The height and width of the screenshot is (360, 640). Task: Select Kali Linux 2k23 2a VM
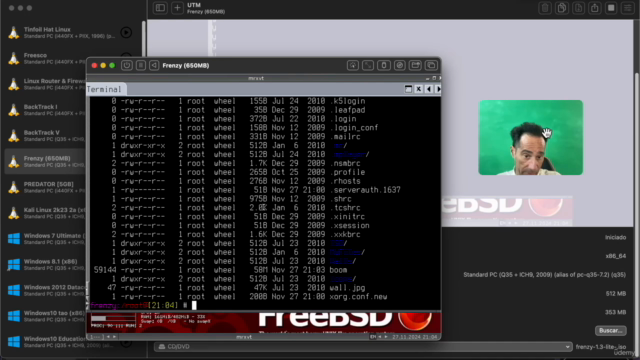pos(45,213)
